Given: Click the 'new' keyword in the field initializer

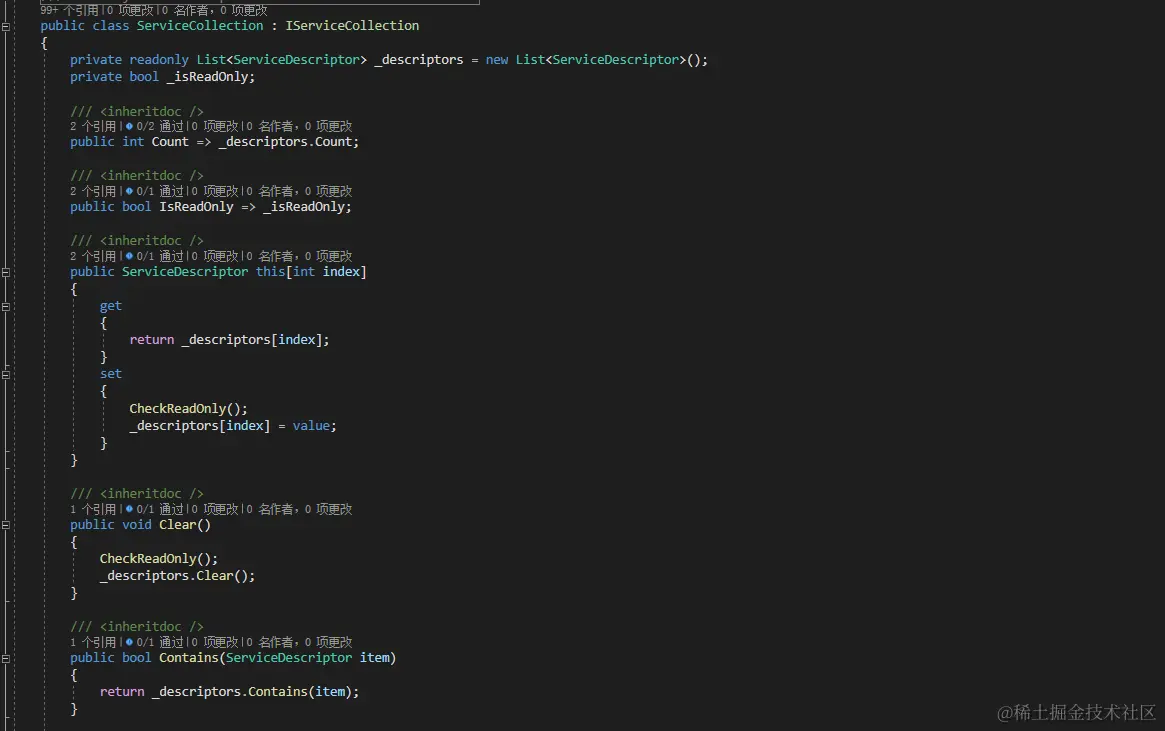Looking at the screenshot, I should [x=497, y=59].
